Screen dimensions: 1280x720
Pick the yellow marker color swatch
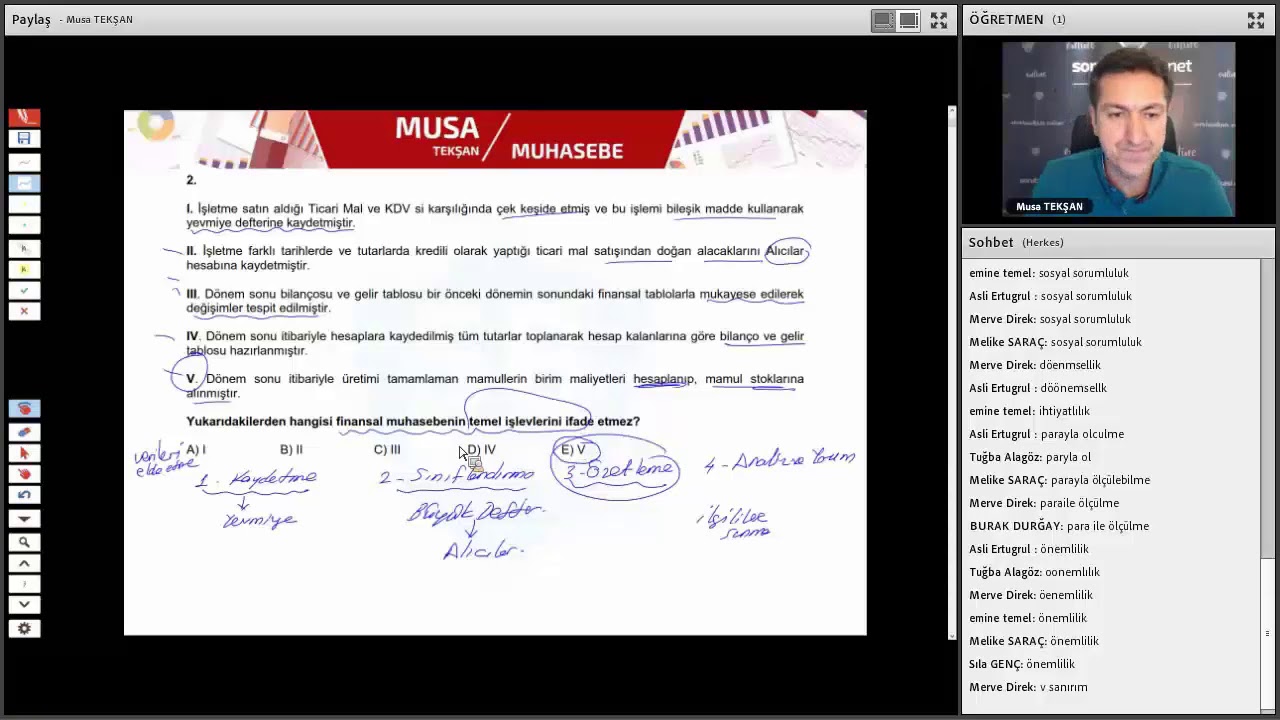(24, 205)
